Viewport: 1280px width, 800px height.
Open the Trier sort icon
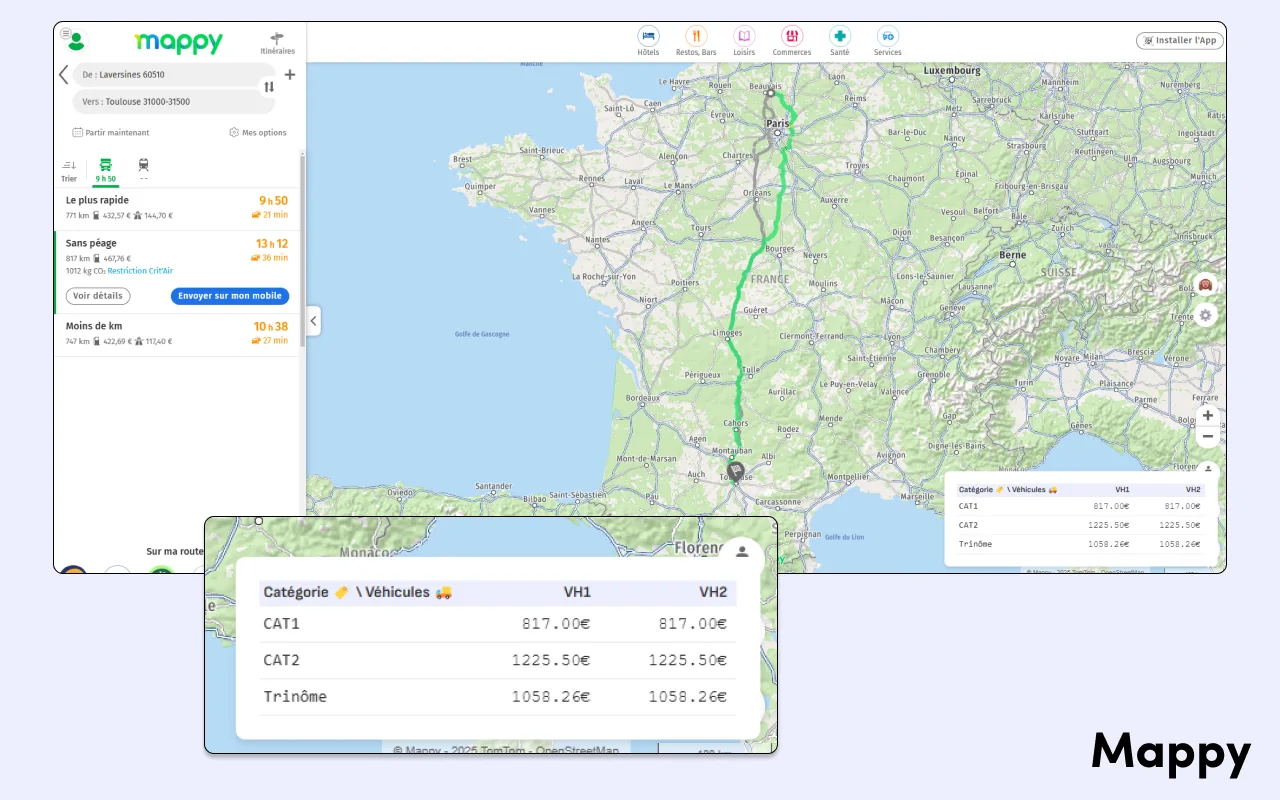[69, 171]
